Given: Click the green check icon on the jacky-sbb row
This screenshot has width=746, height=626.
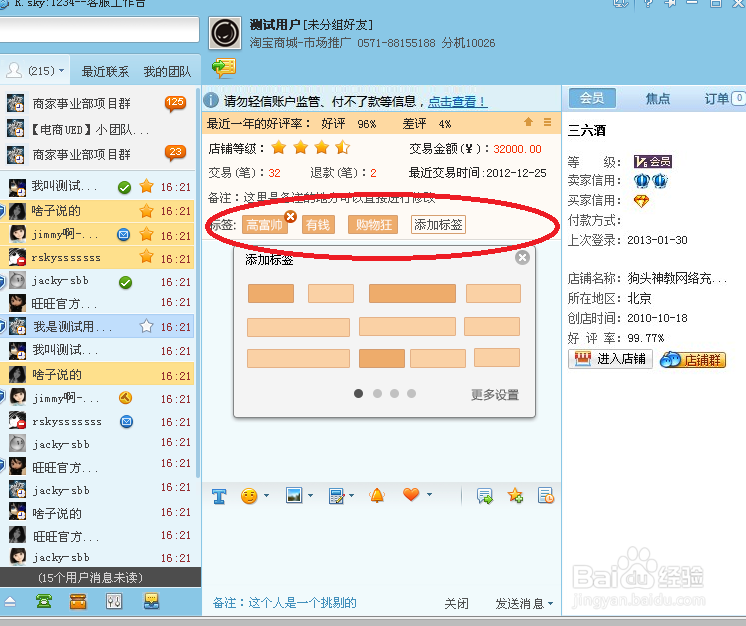Looking at the screenshot, I should (x=125, y=283).
